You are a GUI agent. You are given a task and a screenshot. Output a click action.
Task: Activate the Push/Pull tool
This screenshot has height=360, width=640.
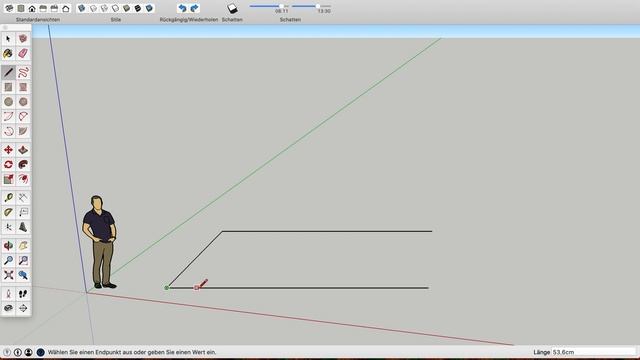23,150
